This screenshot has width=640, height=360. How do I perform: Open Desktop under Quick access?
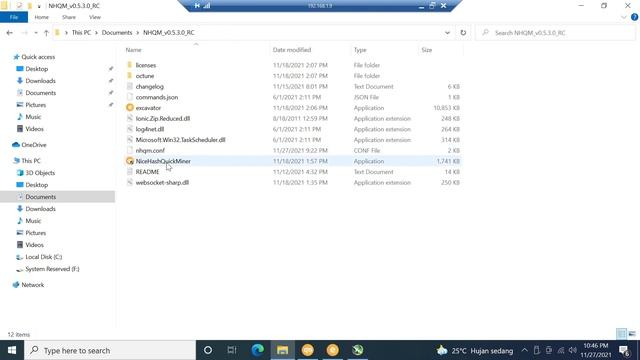37,69
